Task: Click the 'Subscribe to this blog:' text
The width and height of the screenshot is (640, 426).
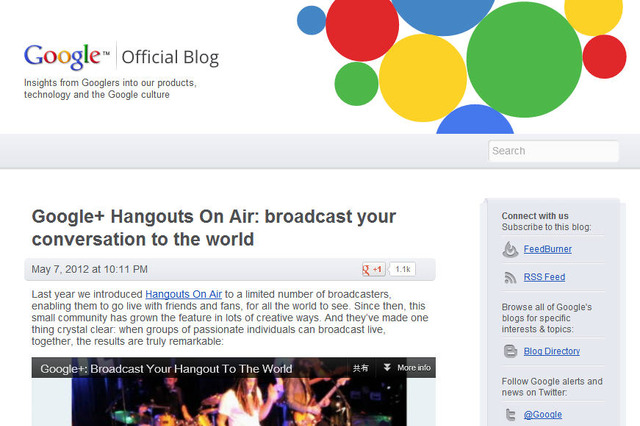Action: pos(546,227)
